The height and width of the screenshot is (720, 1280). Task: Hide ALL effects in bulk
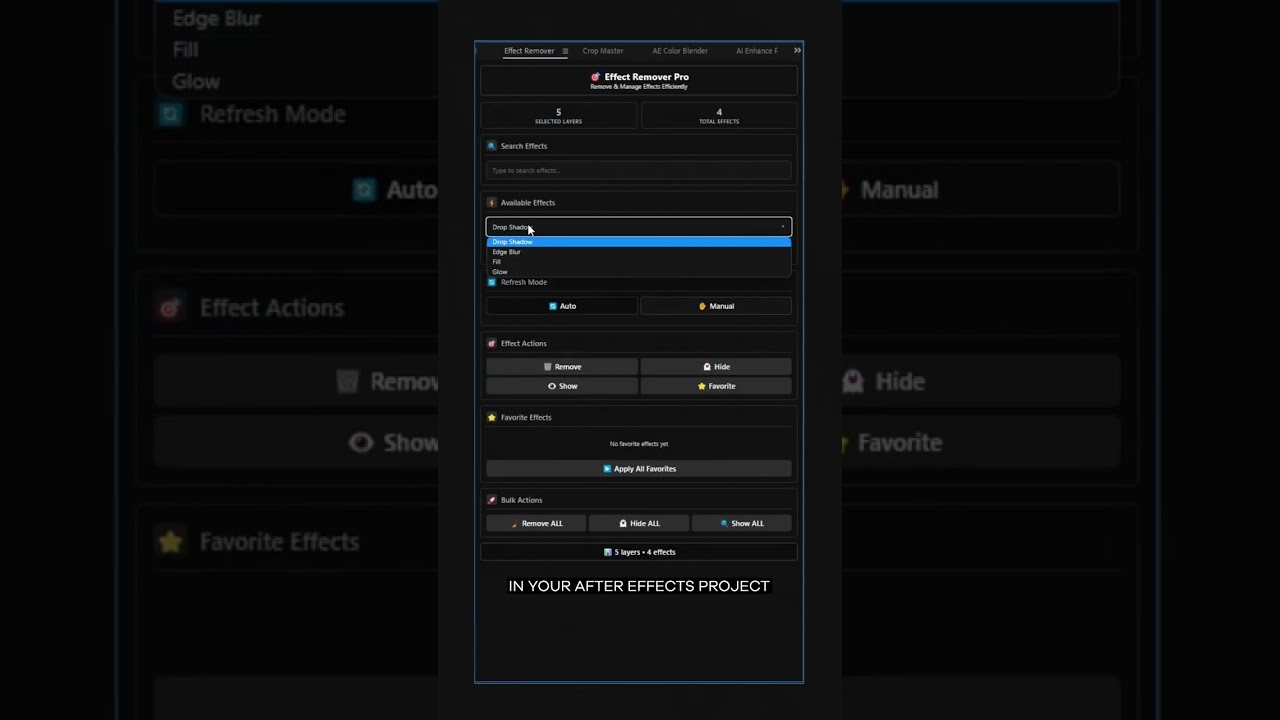coord(639,524)
